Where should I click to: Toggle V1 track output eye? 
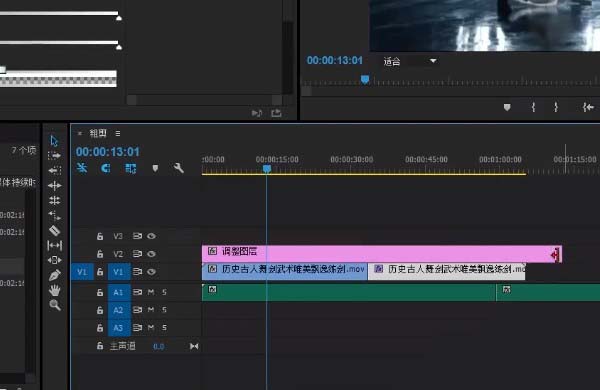click(152, 272)
